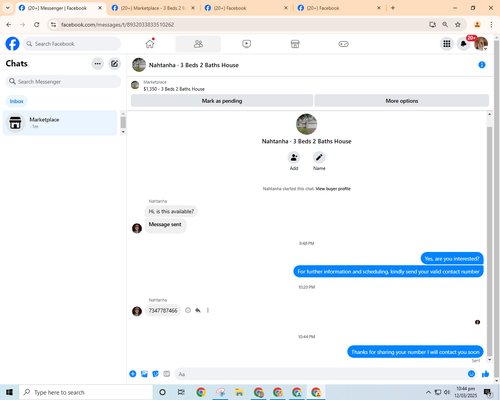Image resolution: width=500 pixels, height=400 pixels.
Task: Click the '$1,350 - 3 Beds 2 Baths House' listing text
Action: (174, 89)
